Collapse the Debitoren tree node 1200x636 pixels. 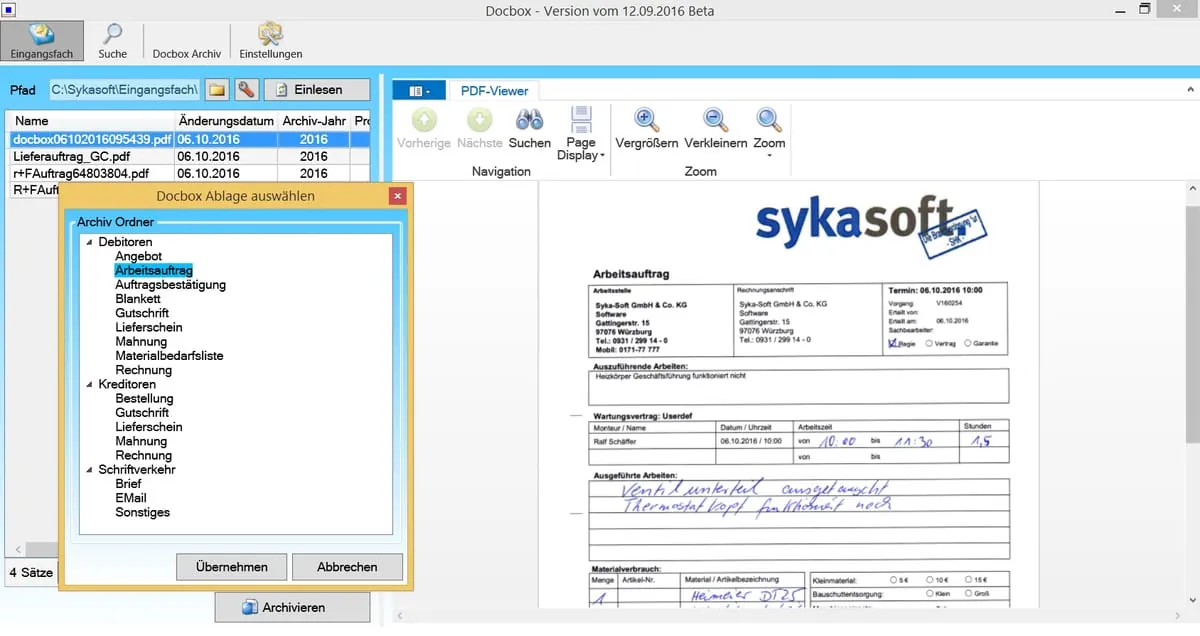(89, 243)
